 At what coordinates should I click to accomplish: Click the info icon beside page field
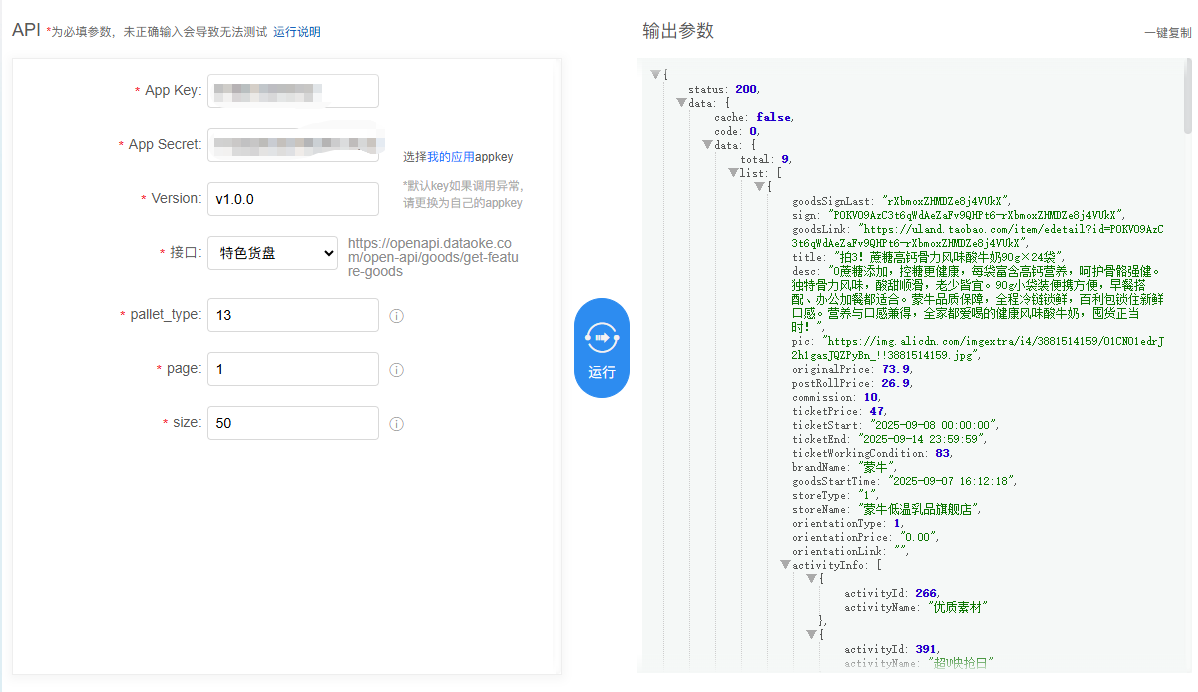tap(396, 370)
